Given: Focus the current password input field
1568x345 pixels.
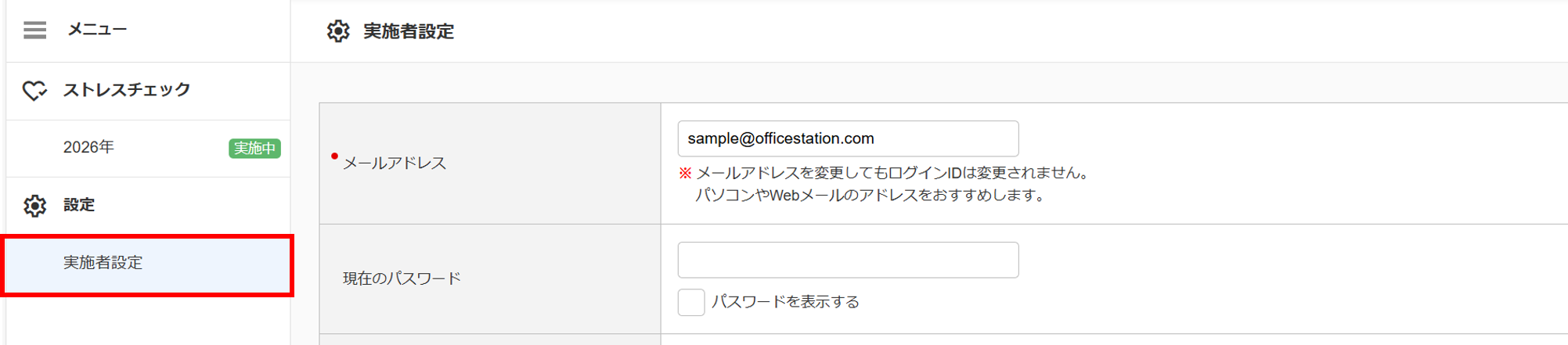Looking at the screenshot, I should click(x=848, y=260).
